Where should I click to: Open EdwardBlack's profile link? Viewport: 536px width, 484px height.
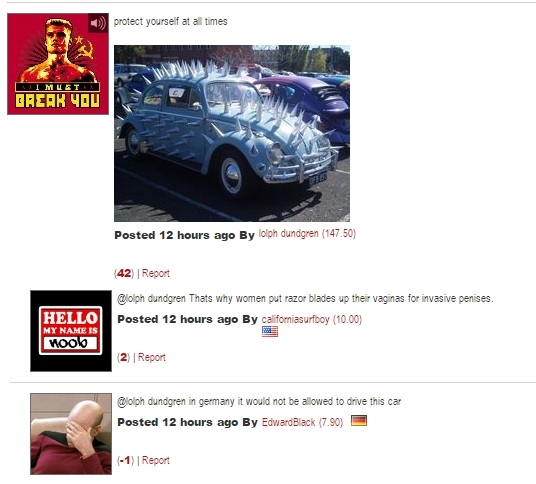click(288, 422)
